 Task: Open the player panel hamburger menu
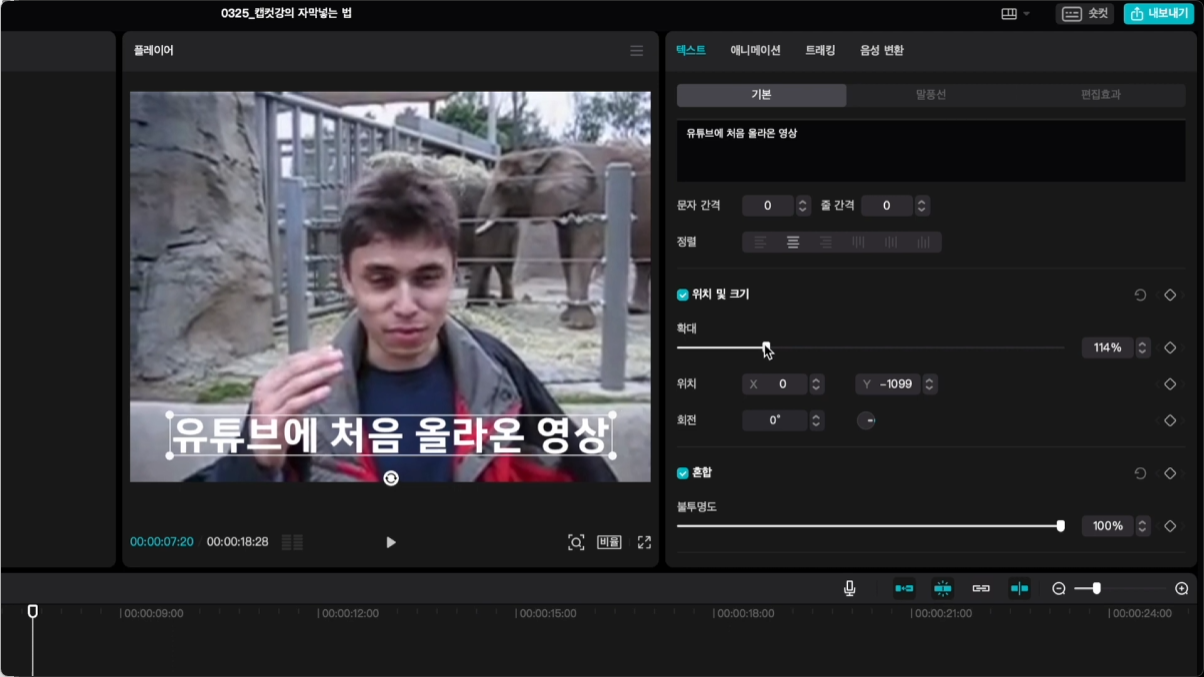pos(636,50)
